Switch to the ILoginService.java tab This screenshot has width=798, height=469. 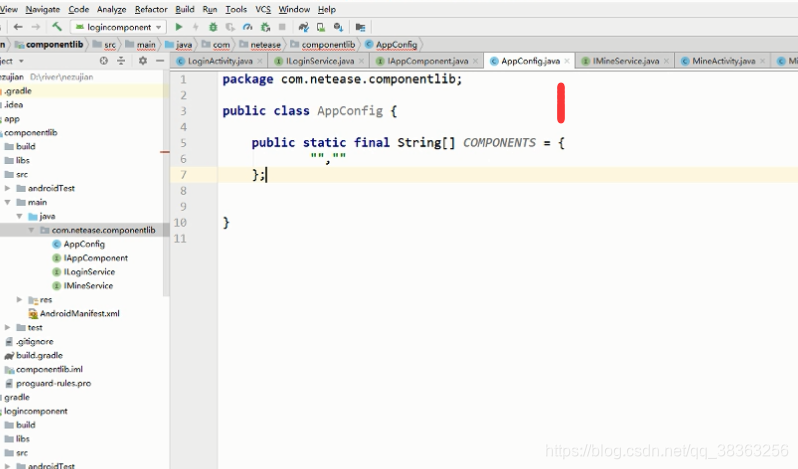coord(320,61)
